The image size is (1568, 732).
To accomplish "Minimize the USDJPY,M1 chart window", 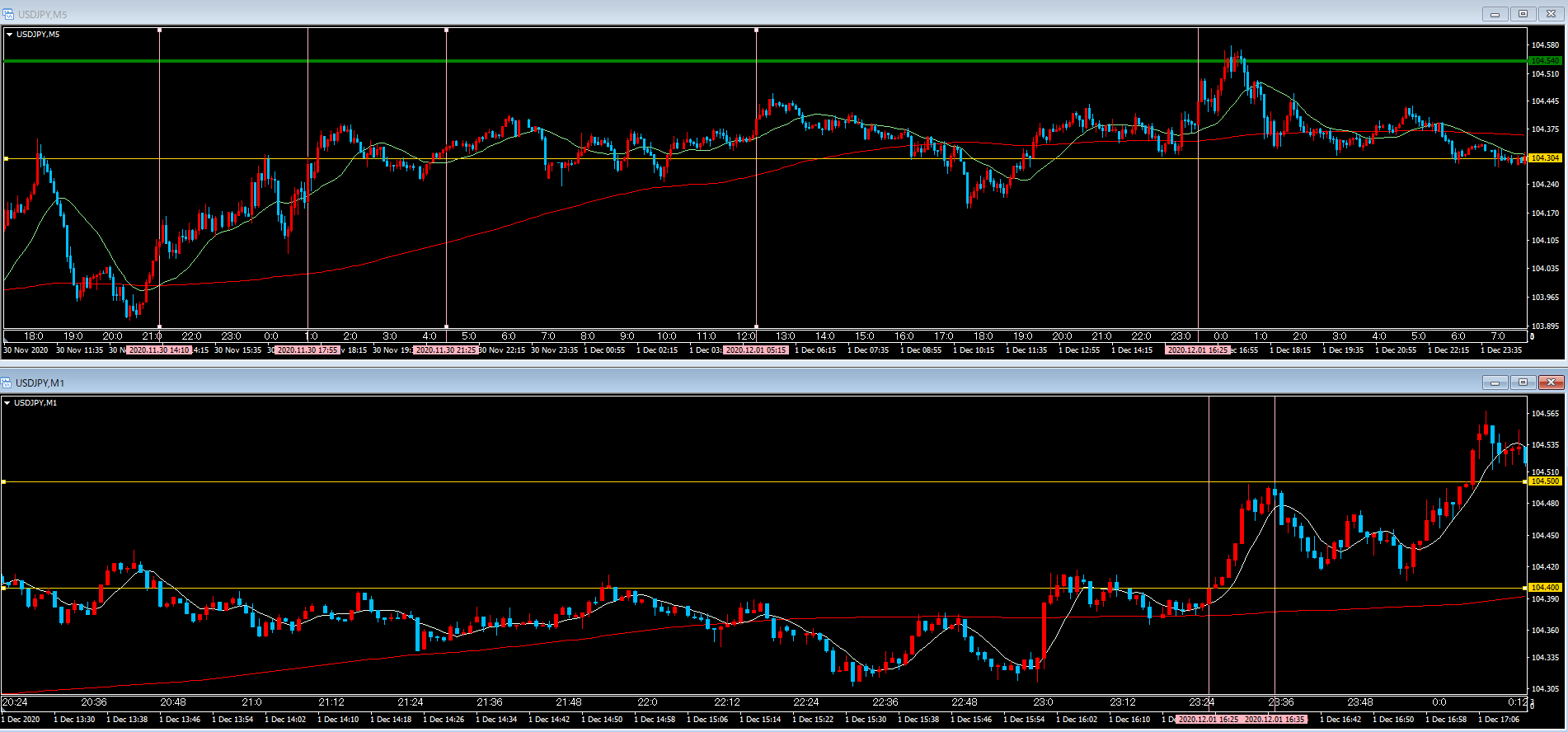I will tap(1495, 382).
